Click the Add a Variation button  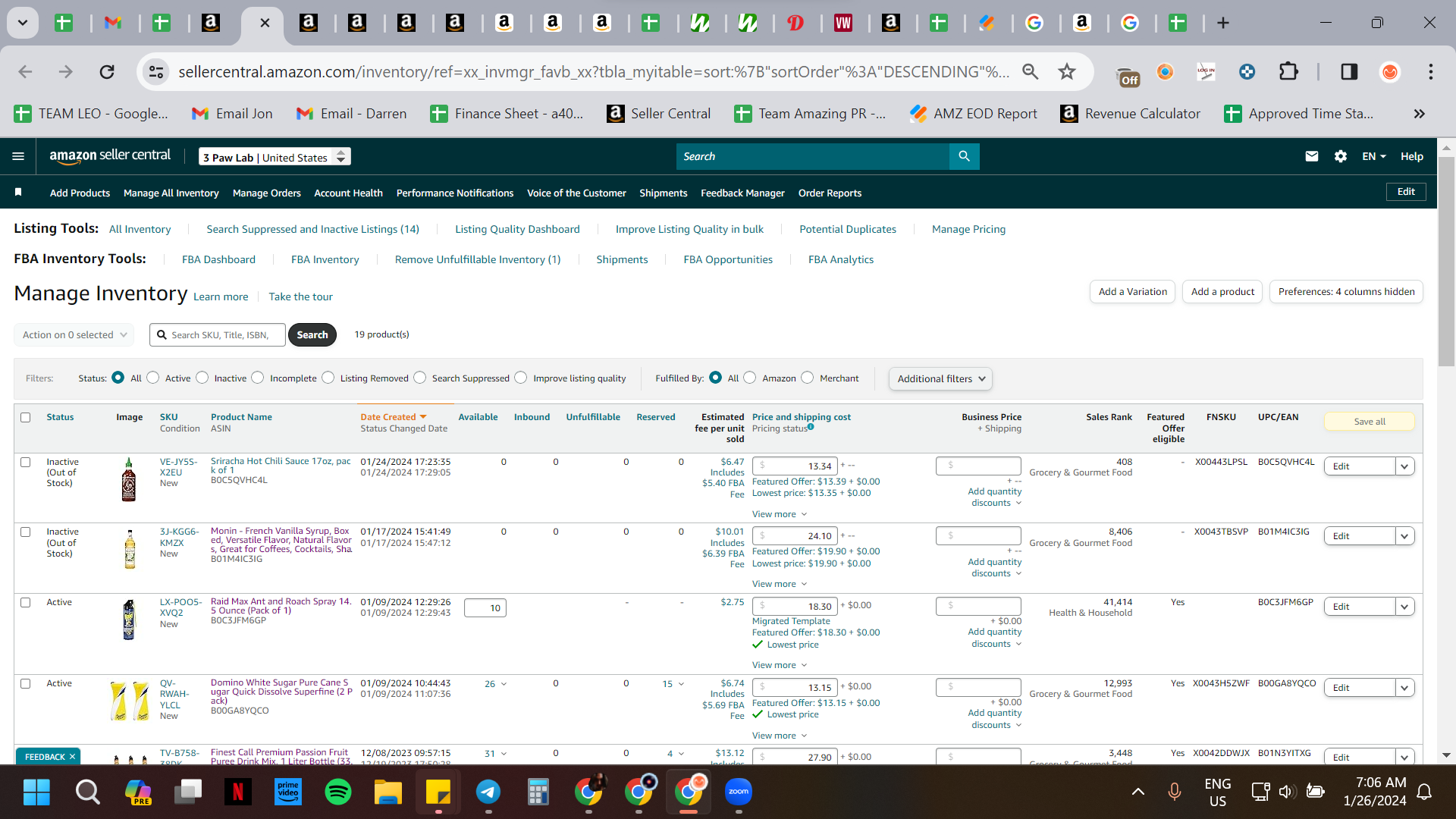1133,292
